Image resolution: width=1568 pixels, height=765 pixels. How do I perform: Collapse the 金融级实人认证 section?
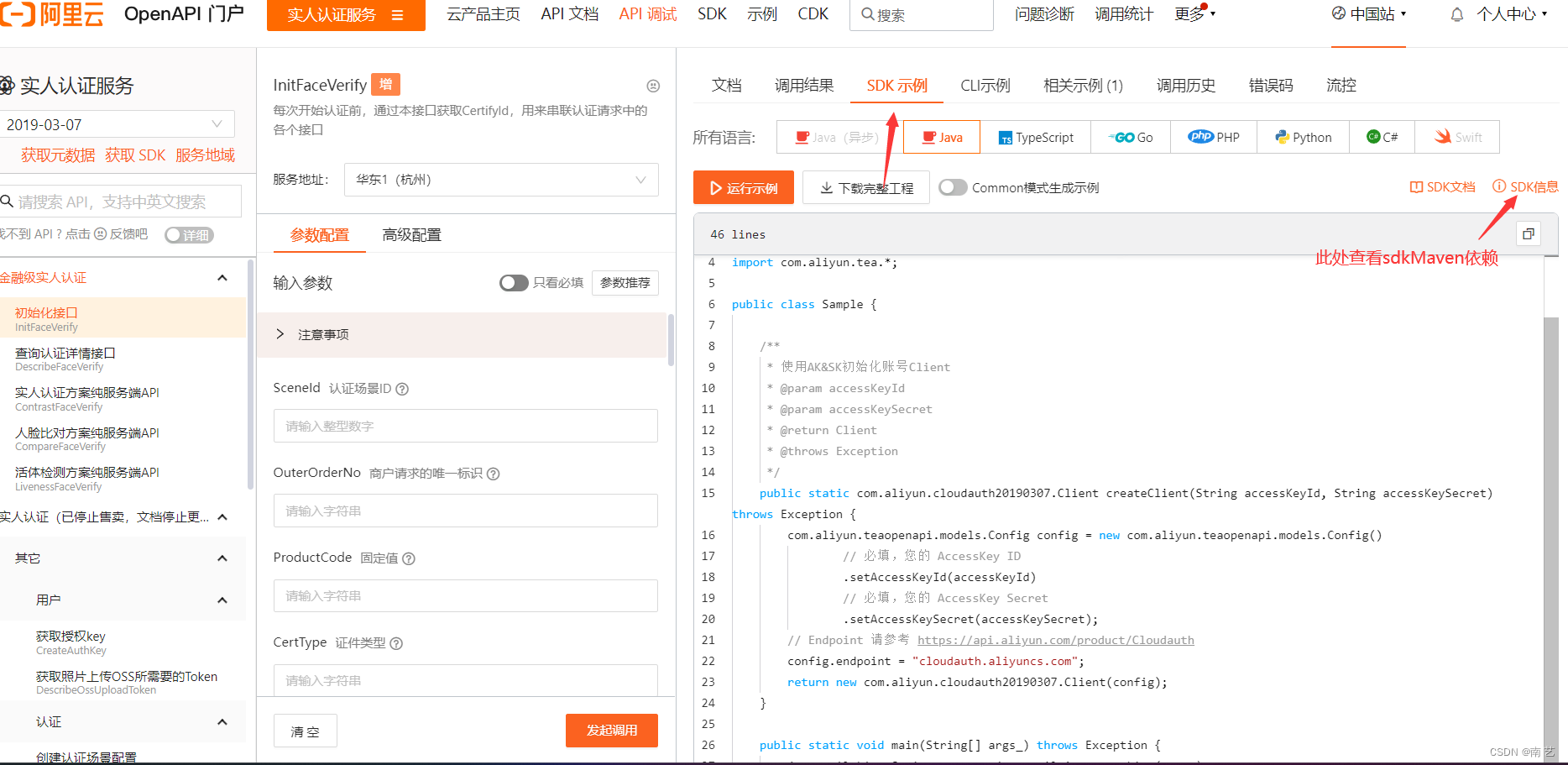(222, 278)
